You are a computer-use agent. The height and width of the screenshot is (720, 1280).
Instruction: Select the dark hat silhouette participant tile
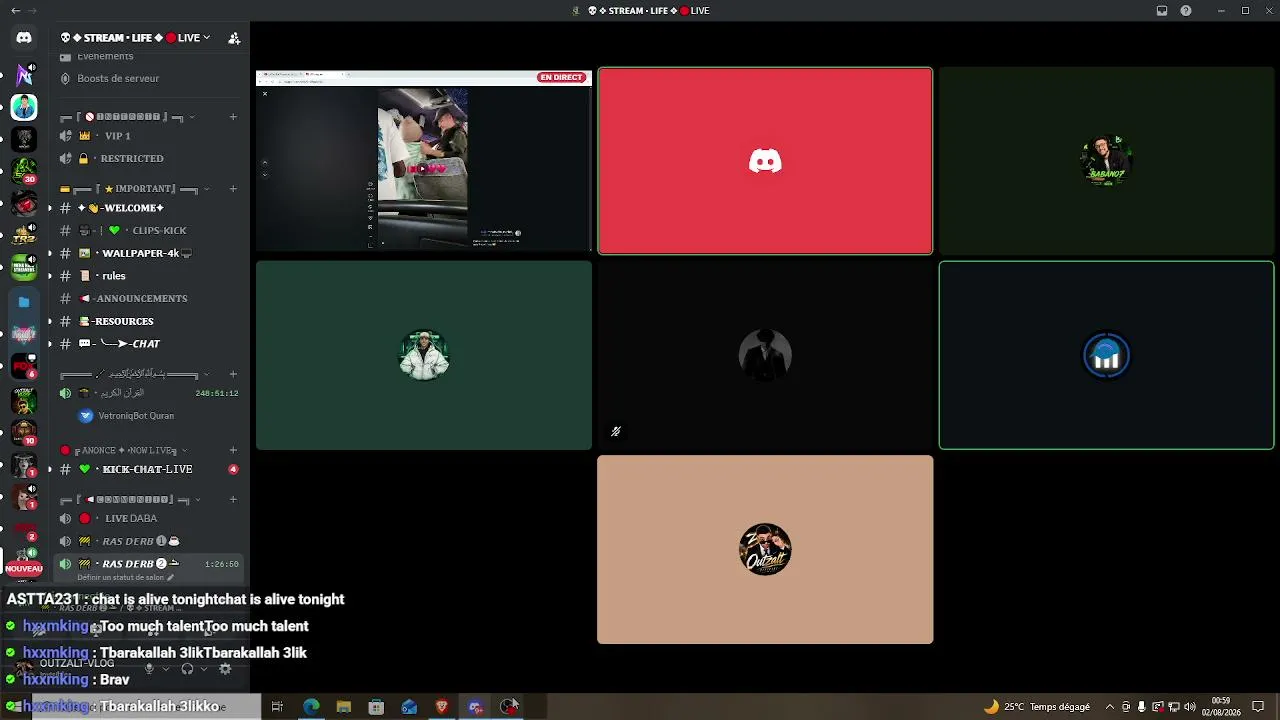click(x=765, y=355)
